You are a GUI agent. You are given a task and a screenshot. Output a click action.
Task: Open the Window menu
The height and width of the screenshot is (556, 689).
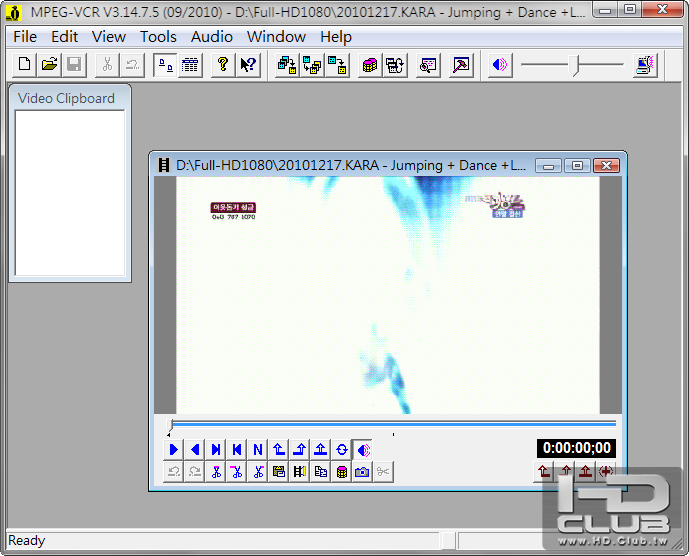coord(276,37)
